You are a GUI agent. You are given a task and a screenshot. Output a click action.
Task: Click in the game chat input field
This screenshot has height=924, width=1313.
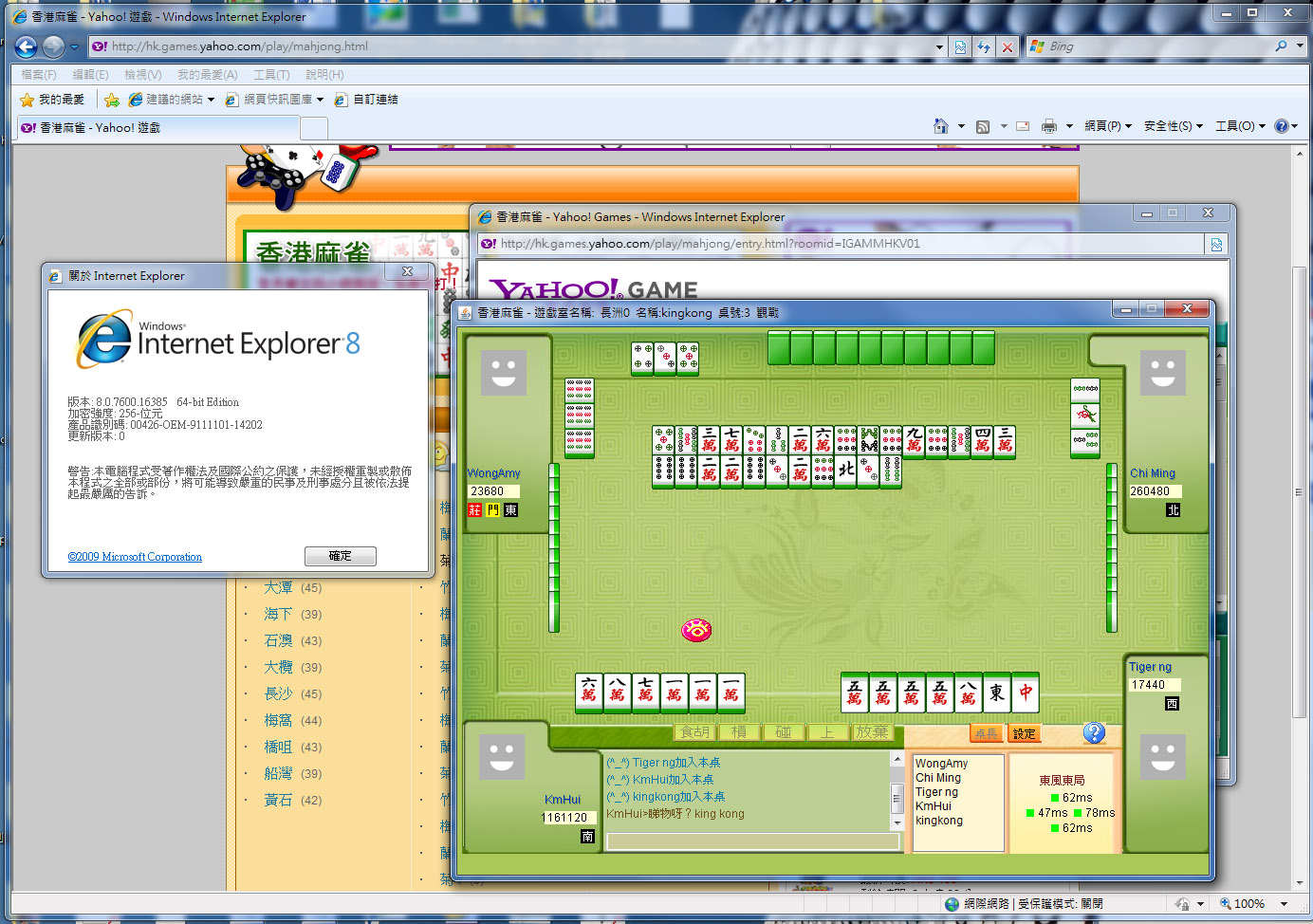[752, 841]
